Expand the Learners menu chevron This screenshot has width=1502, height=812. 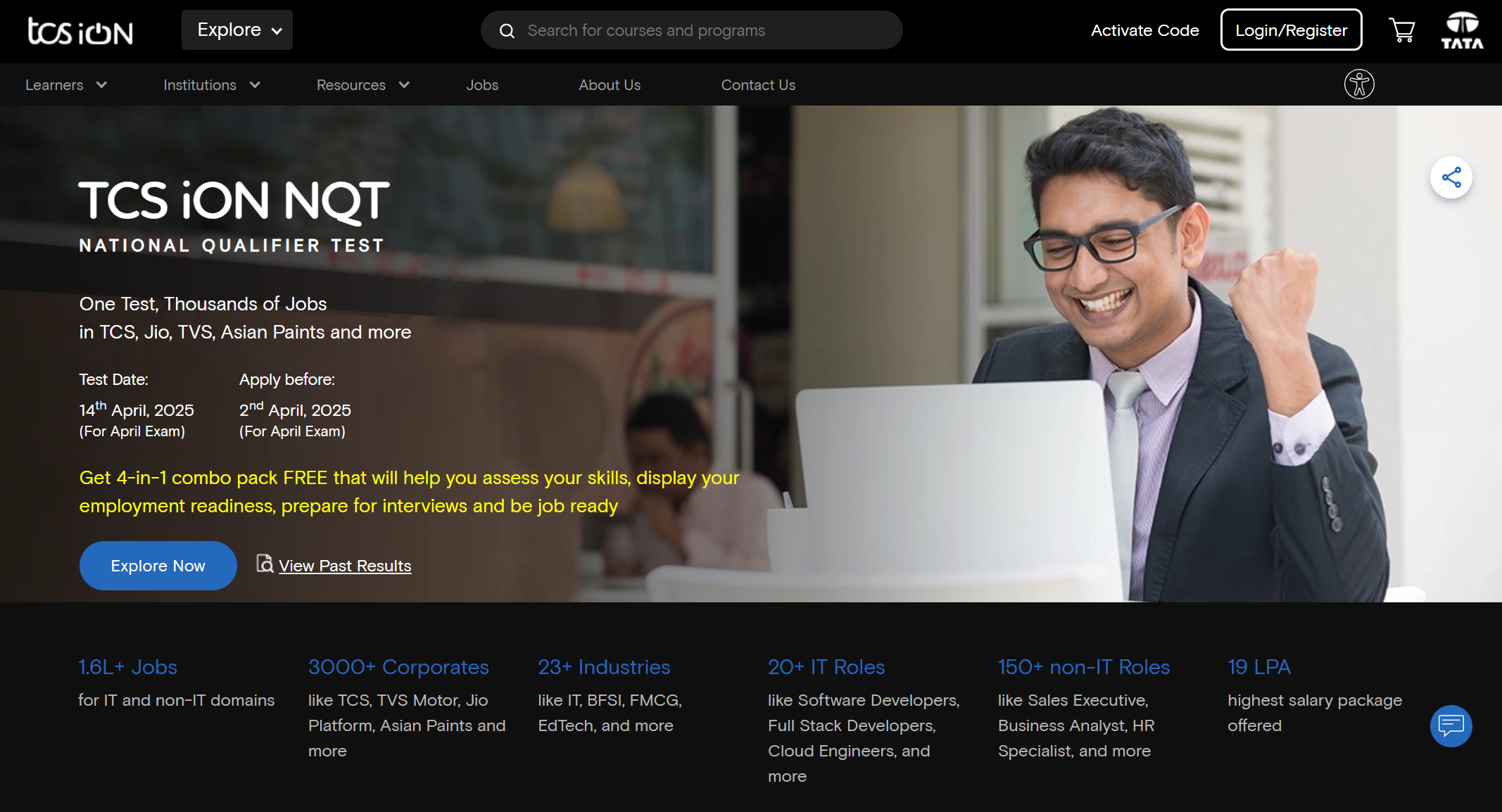[101, 84]
